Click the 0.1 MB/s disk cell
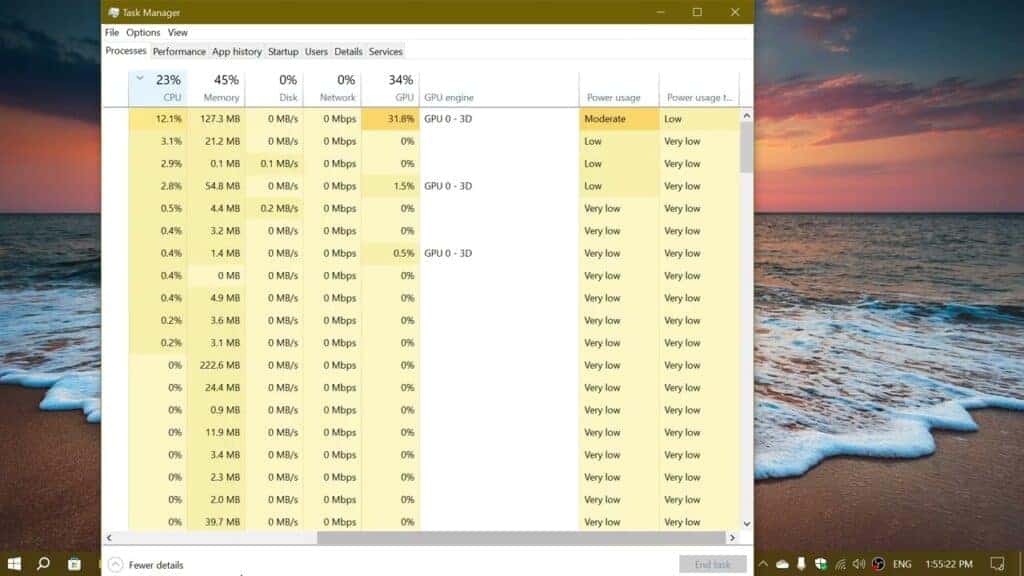 pos(274,164)
